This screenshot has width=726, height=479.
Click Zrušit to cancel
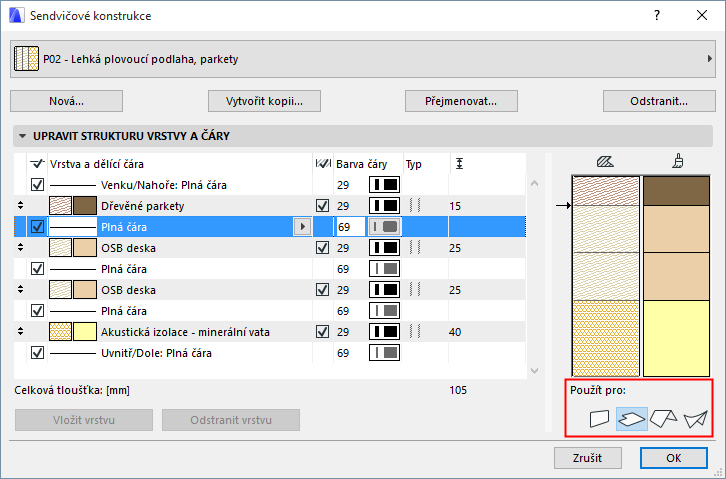[x=588, y=458]
